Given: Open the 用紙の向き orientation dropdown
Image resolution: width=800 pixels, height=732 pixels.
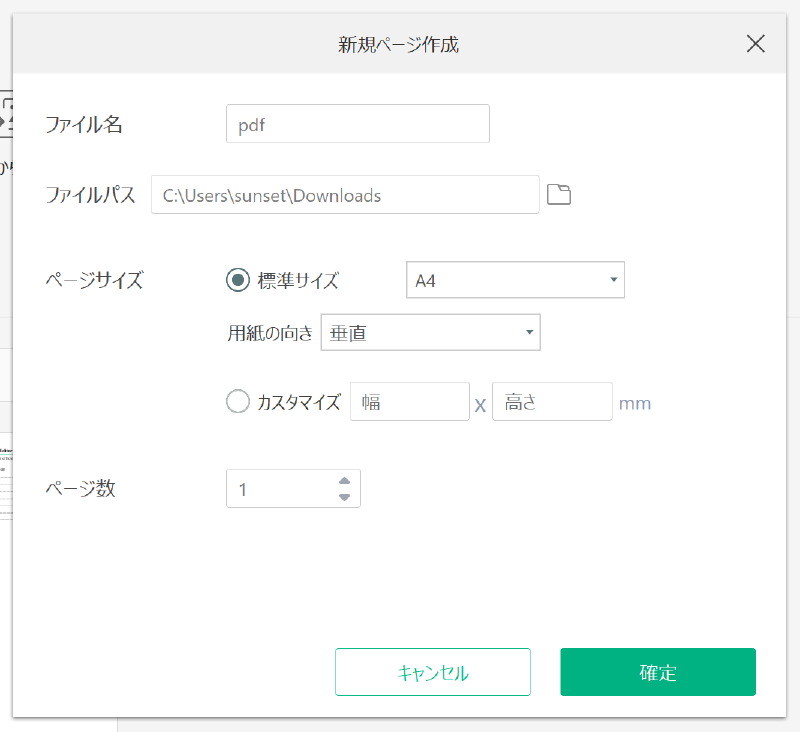Looking at the screenshot, I should [430, 332].
